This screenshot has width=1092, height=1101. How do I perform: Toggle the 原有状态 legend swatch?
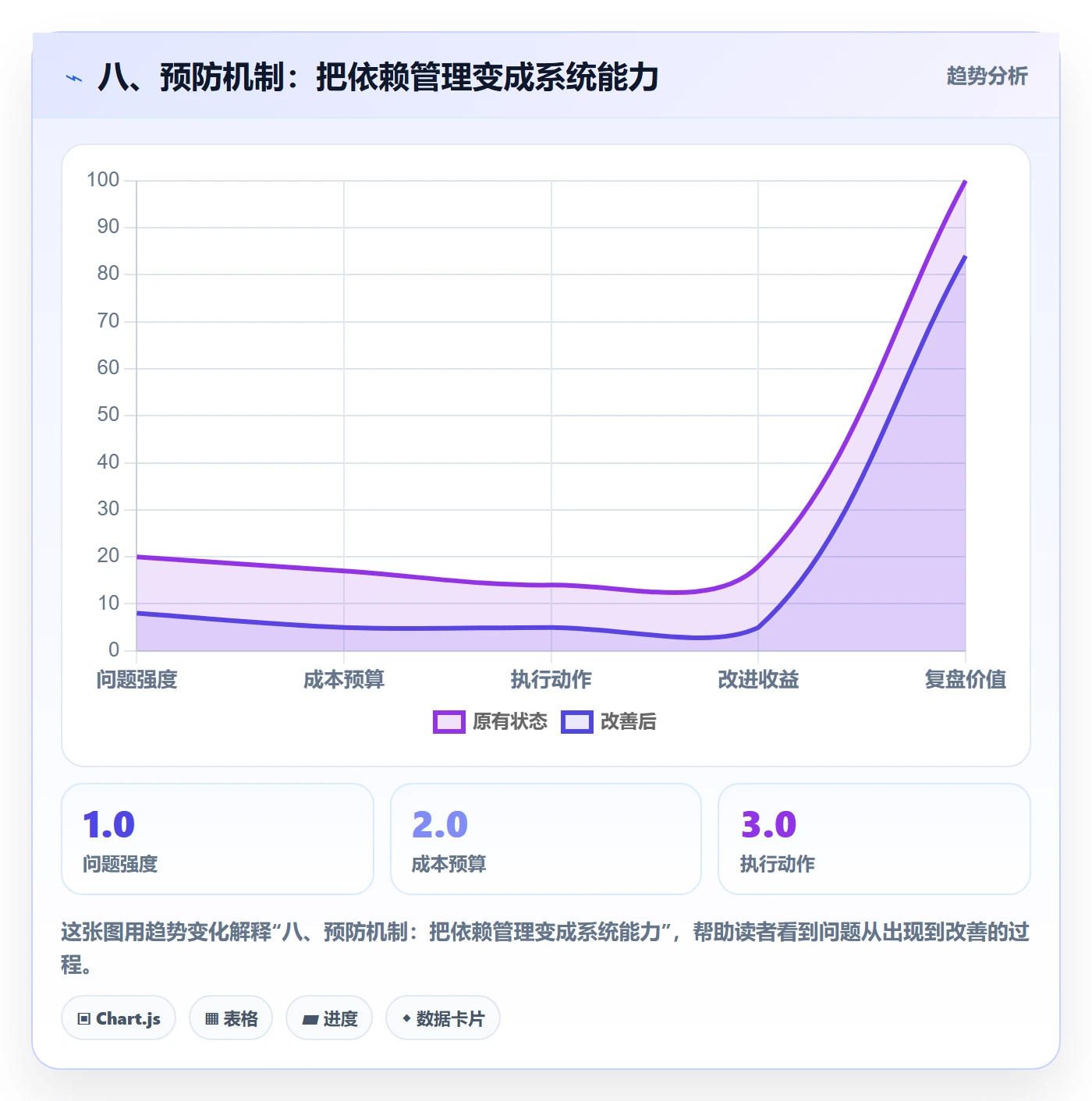(x=449, y=722)
